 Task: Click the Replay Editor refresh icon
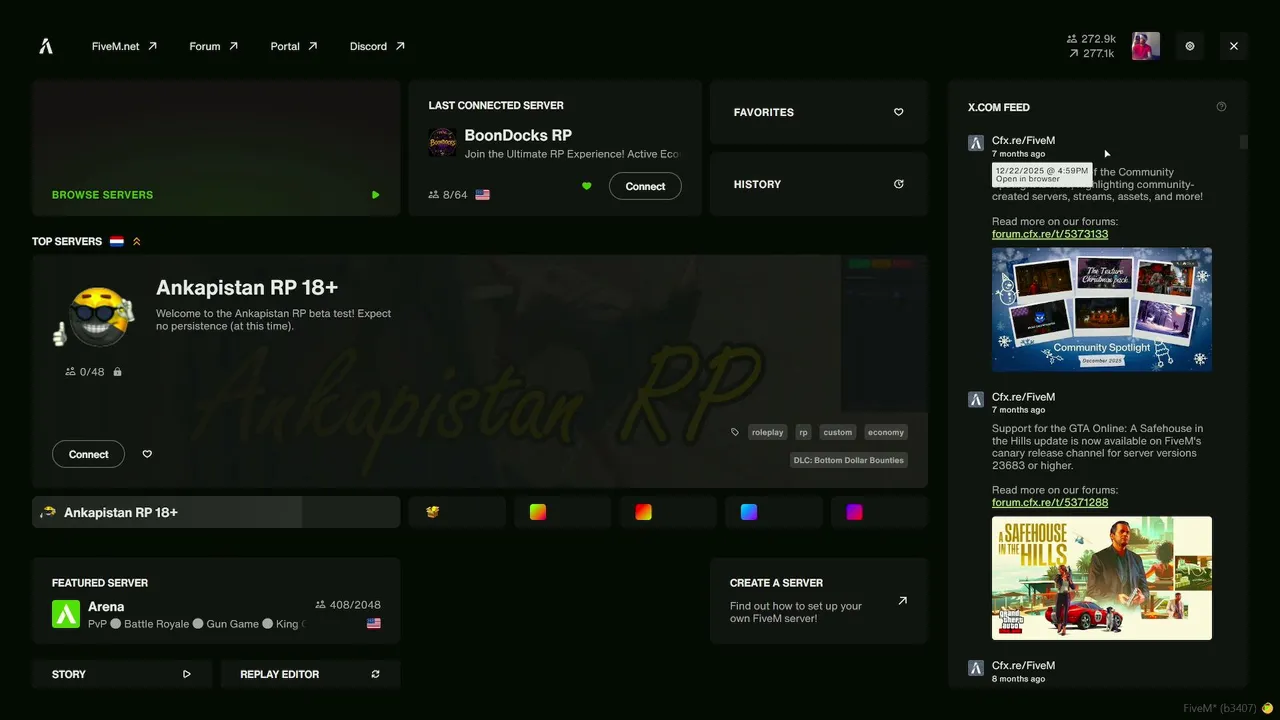click(375, 674)
